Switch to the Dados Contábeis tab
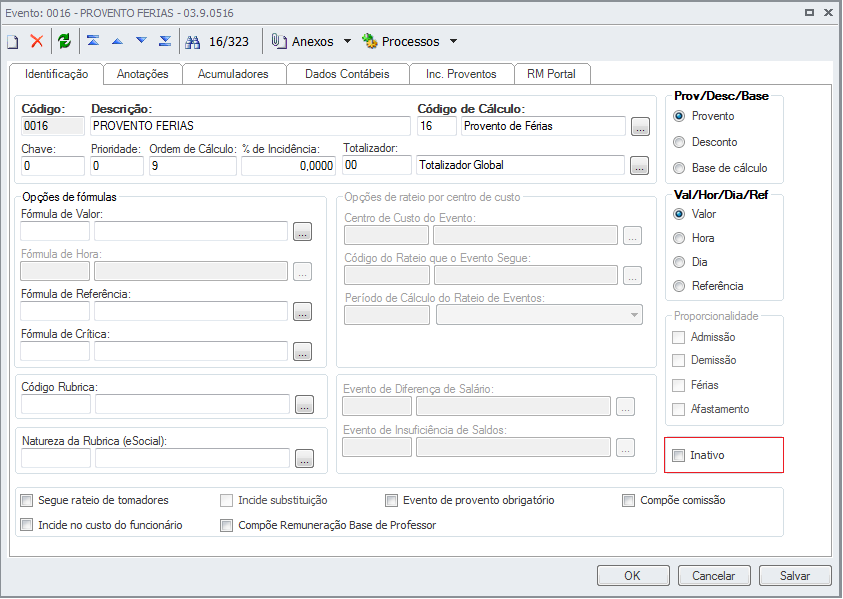Screen dimensions: 843x599 pyautogui.click(x=347, y=74)
